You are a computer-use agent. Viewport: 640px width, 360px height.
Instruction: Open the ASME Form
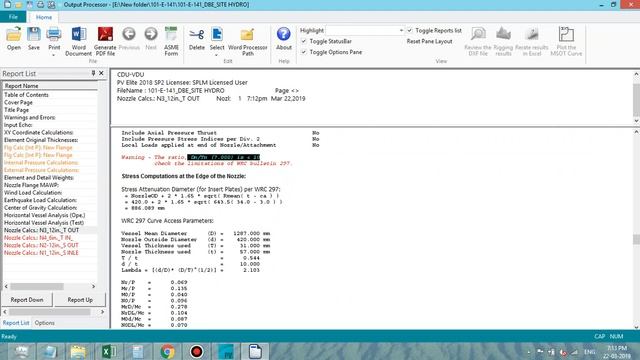click(x=171, y=41)
